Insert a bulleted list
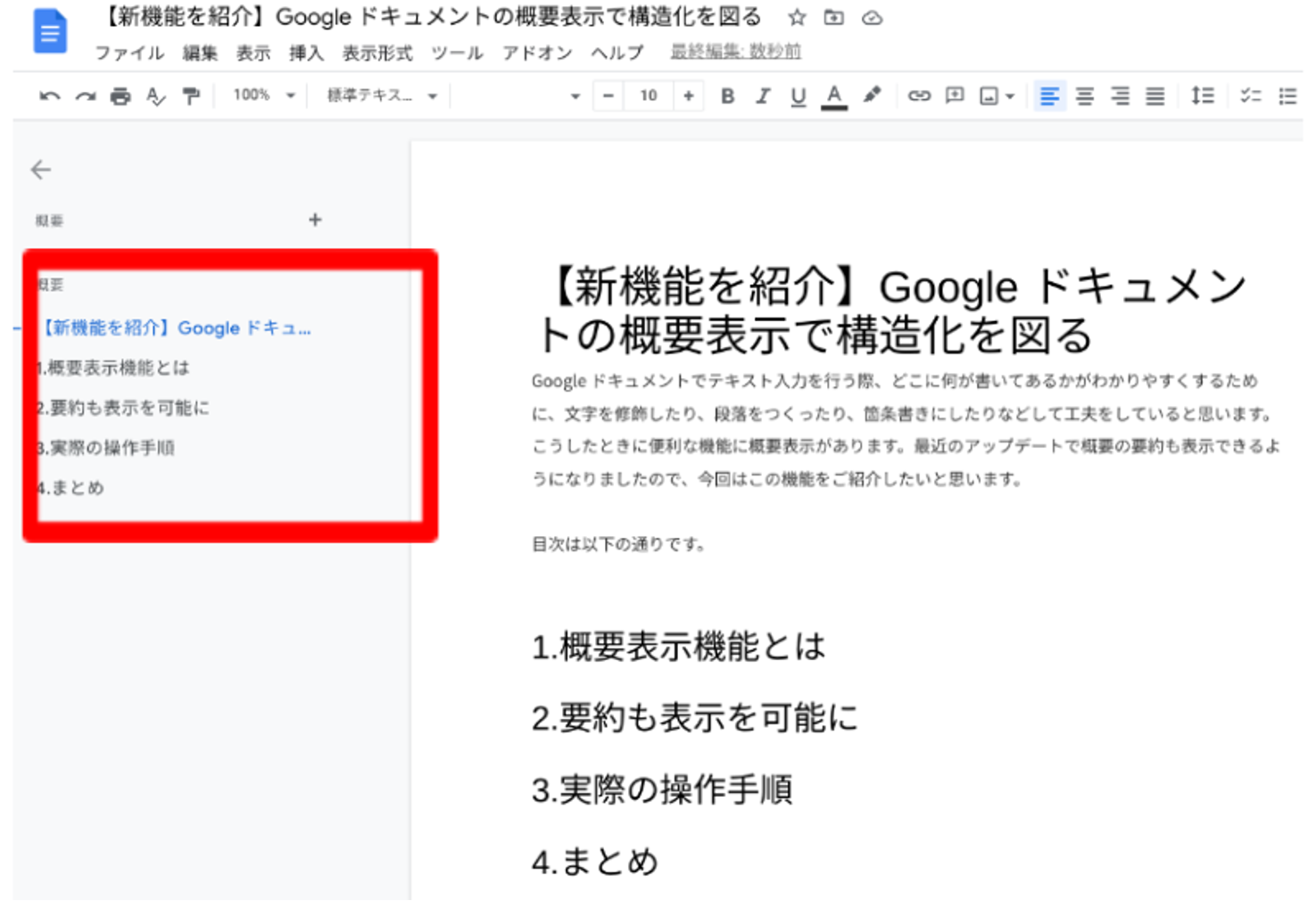The height and width of the screenshot is (901, 1316). pos(1287,95)
